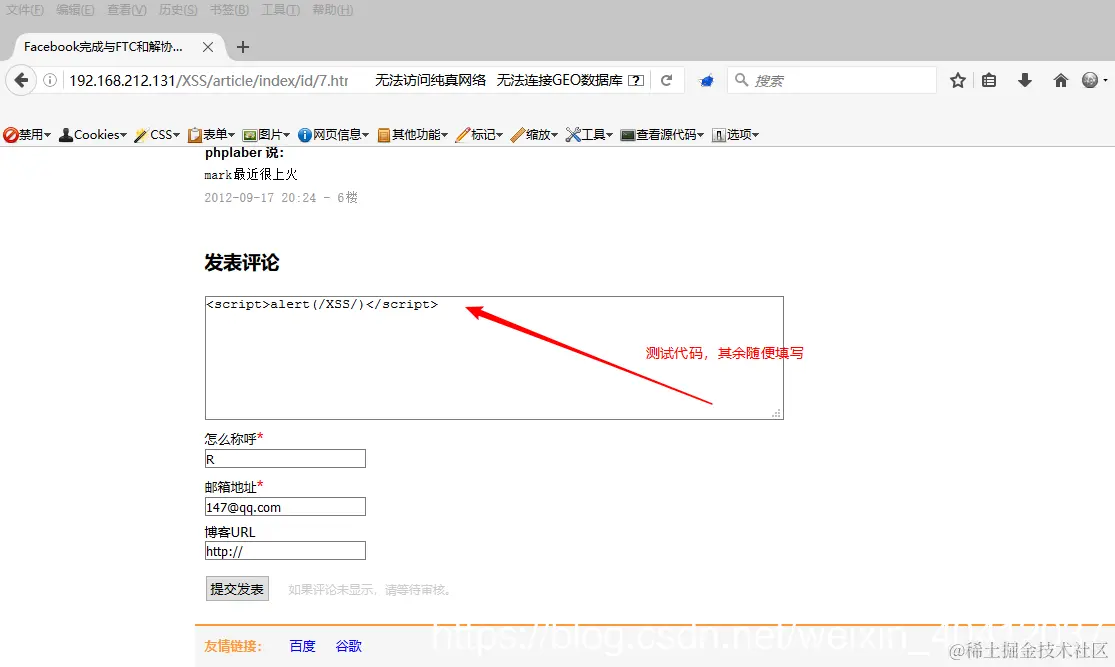Click the blue extension icon beside reload

coord(706,81)
